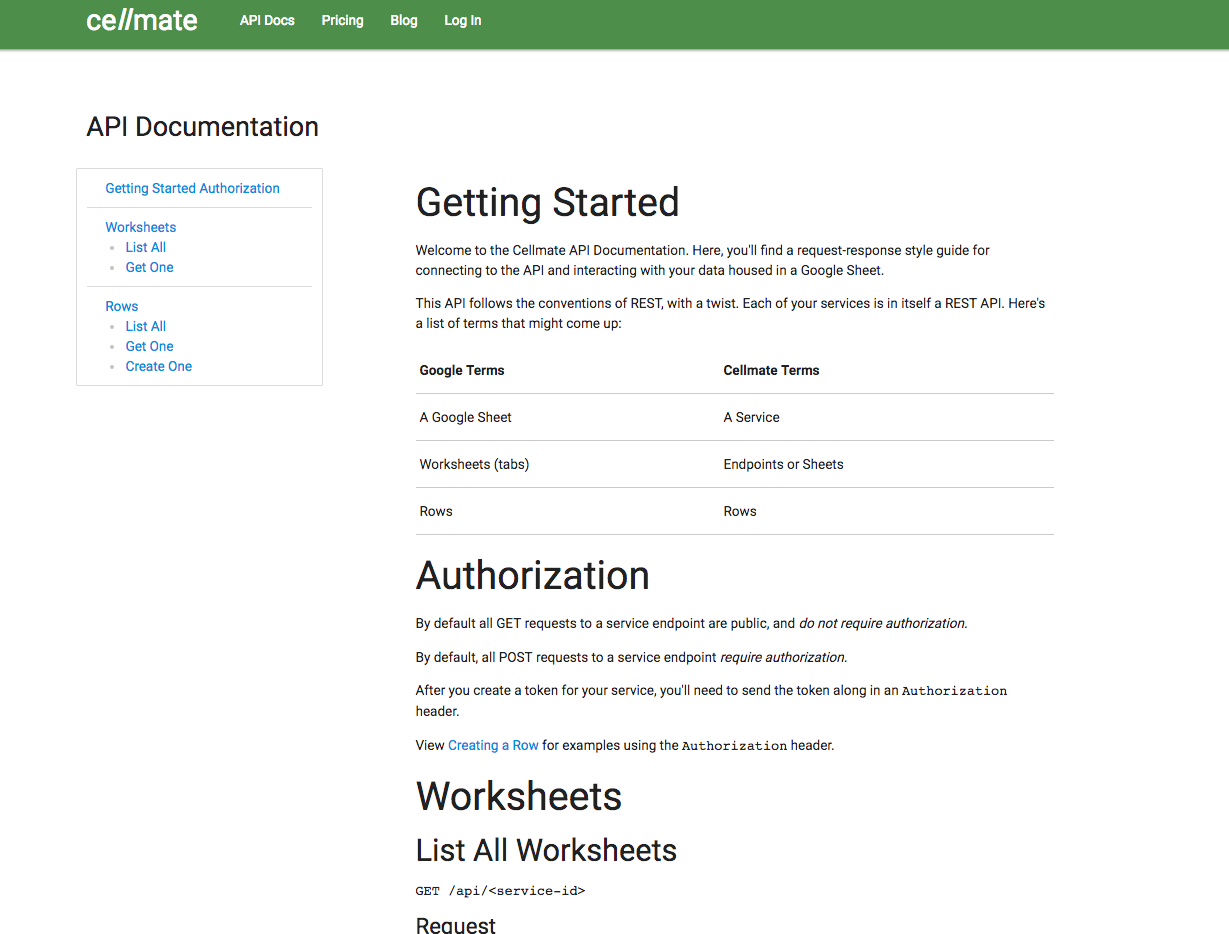The height and width of the screenshot is (934, 1229).
Task: Select Getting Started link in sidebar
Action: [149, 188]
